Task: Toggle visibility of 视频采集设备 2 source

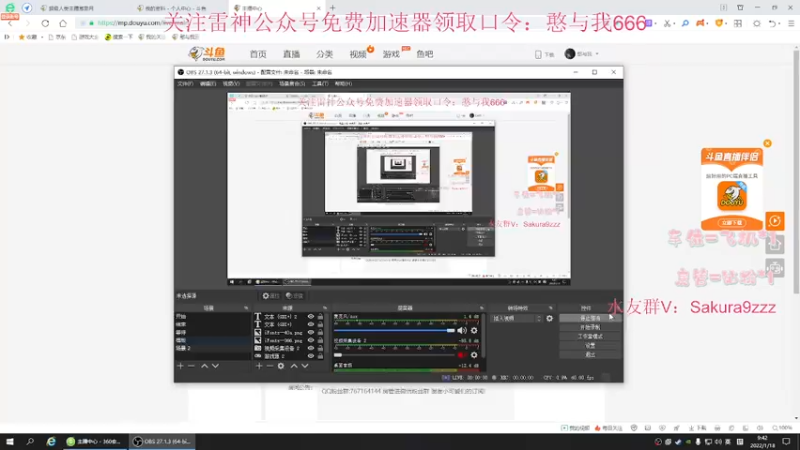Action: click(311, 348)
